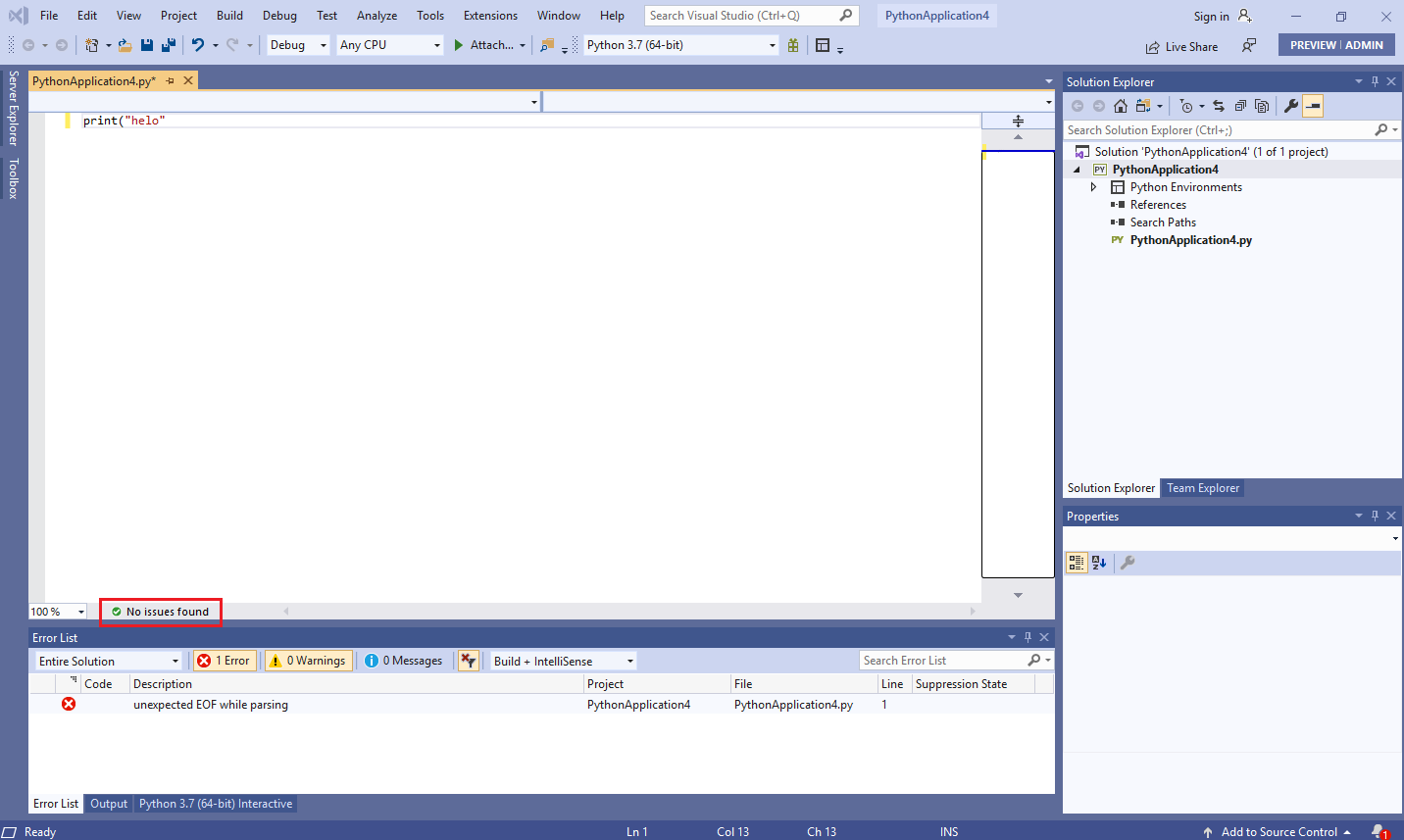Screen dimensions: 1404x840
Task: Collapse the PythonApplication4 project node
Action: (1077, 170)
